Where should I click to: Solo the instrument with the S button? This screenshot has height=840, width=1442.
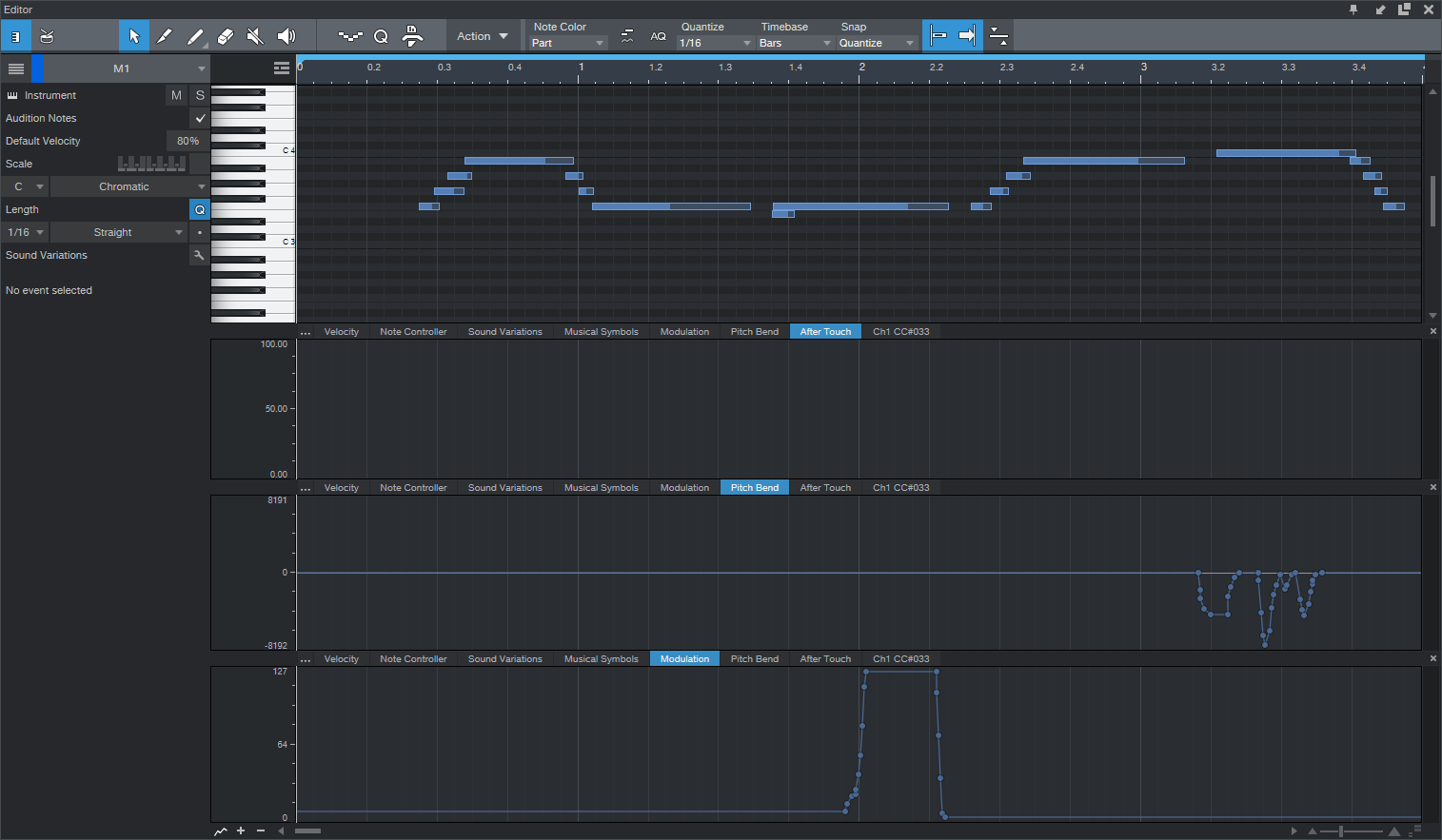click(x=200, y=95)
